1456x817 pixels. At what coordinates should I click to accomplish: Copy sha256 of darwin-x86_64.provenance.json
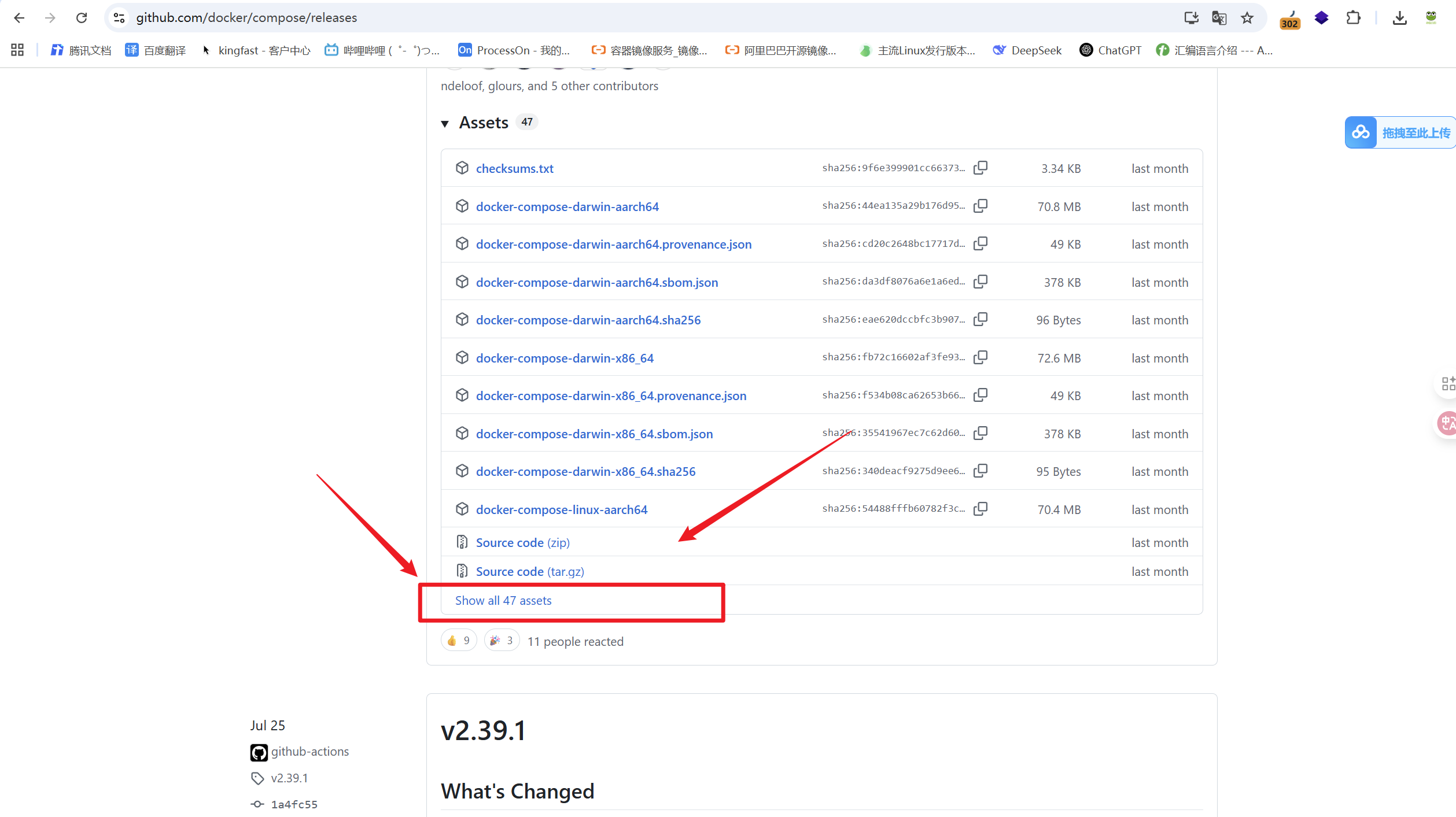coord(981,395)
